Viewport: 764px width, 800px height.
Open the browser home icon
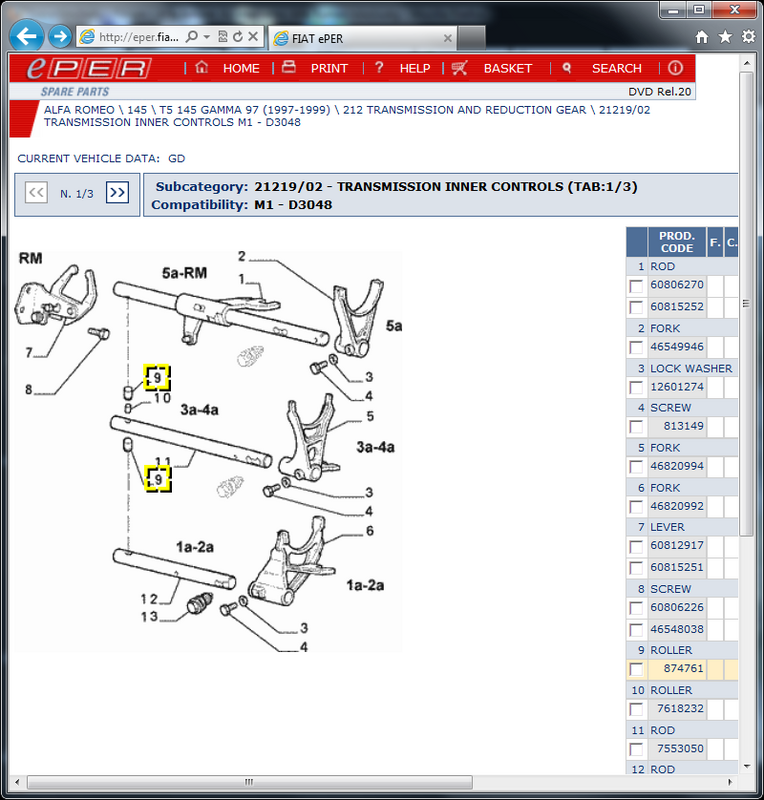(x=702, y=37)
